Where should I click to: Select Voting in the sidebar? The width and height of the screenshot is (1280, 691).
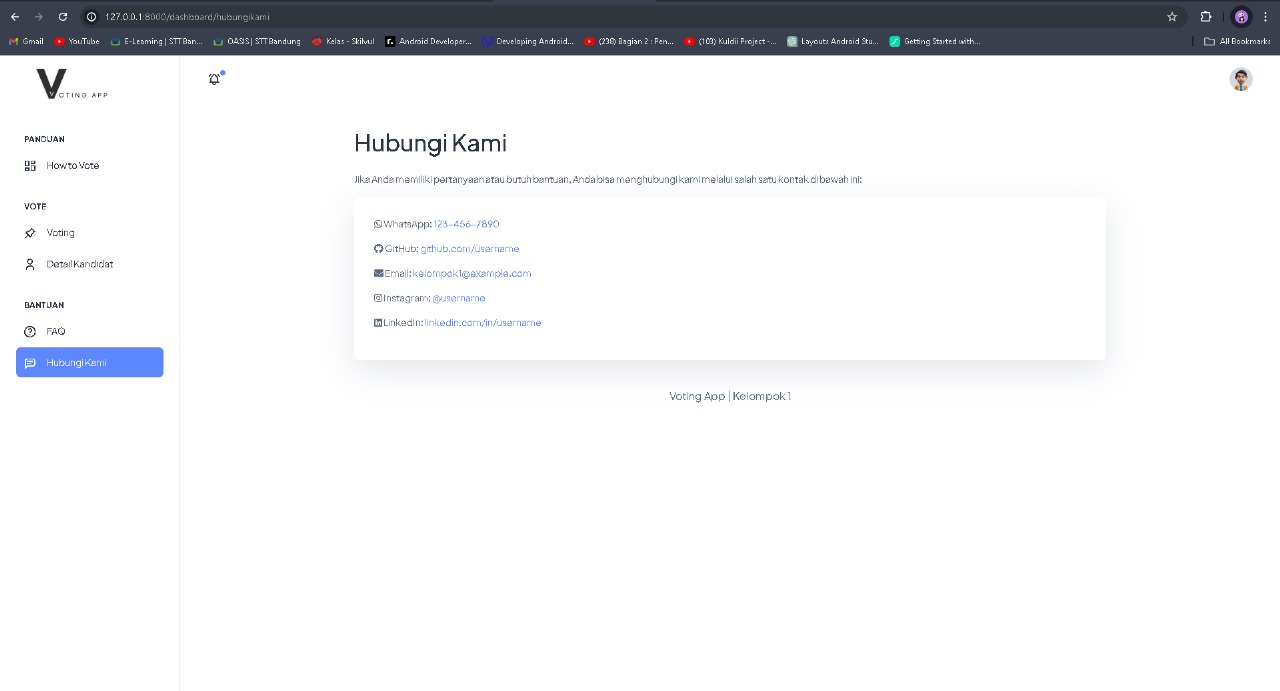pyautogui.click(x=60, y=233)
